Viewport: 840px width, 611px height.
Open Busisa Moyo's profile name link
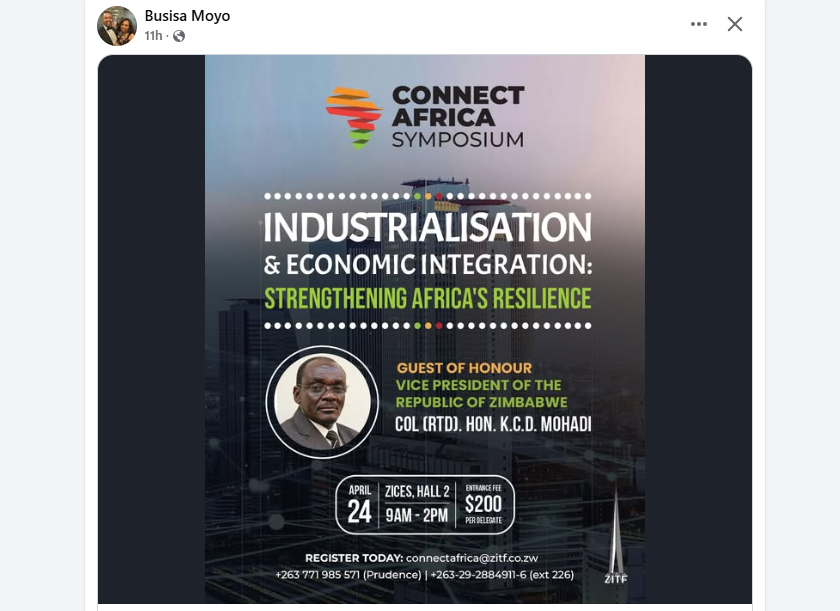(x=187, y=16)
